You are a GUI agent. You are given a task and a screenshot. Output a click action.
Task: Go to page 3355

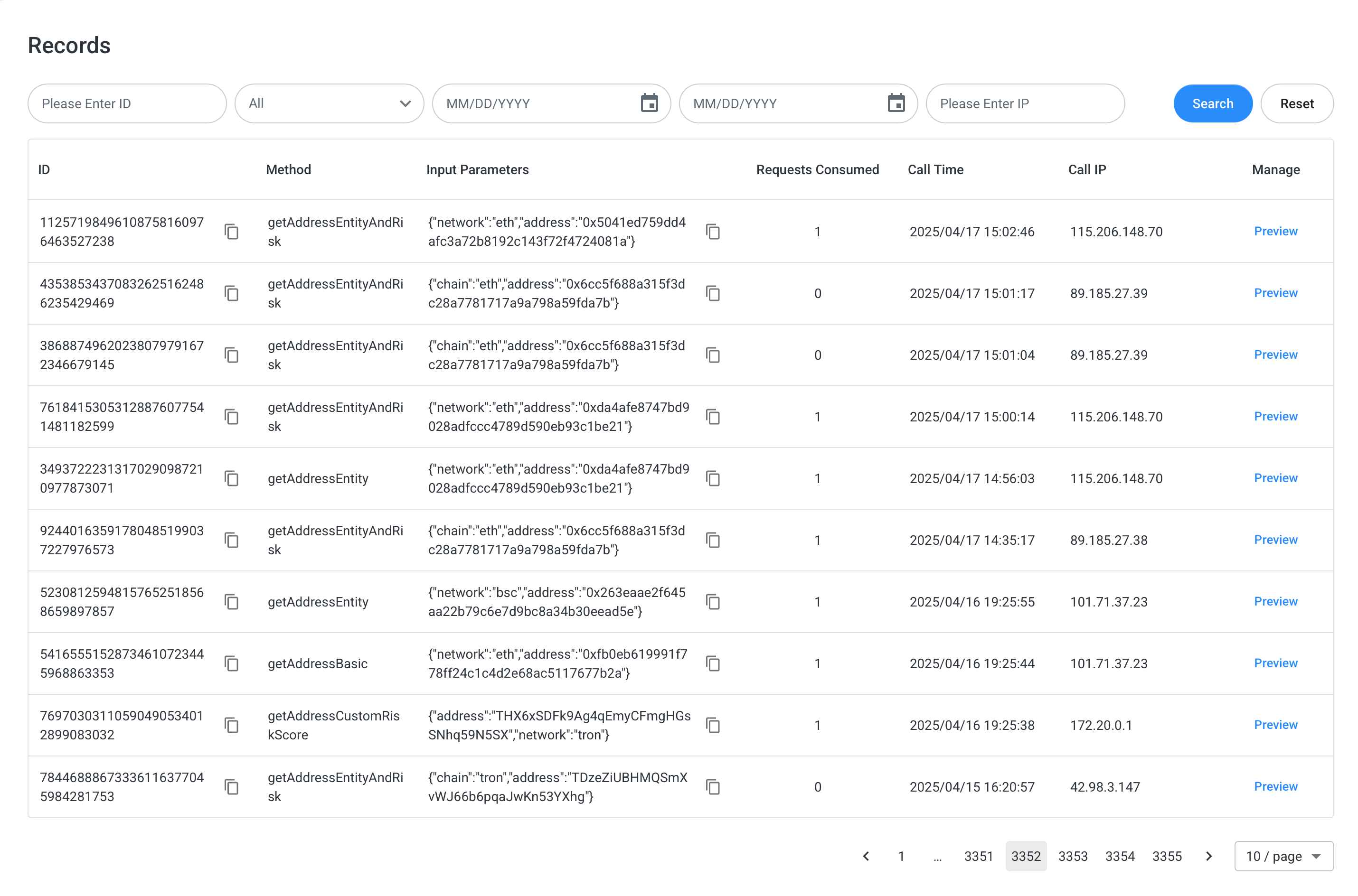pos(1167,856)
